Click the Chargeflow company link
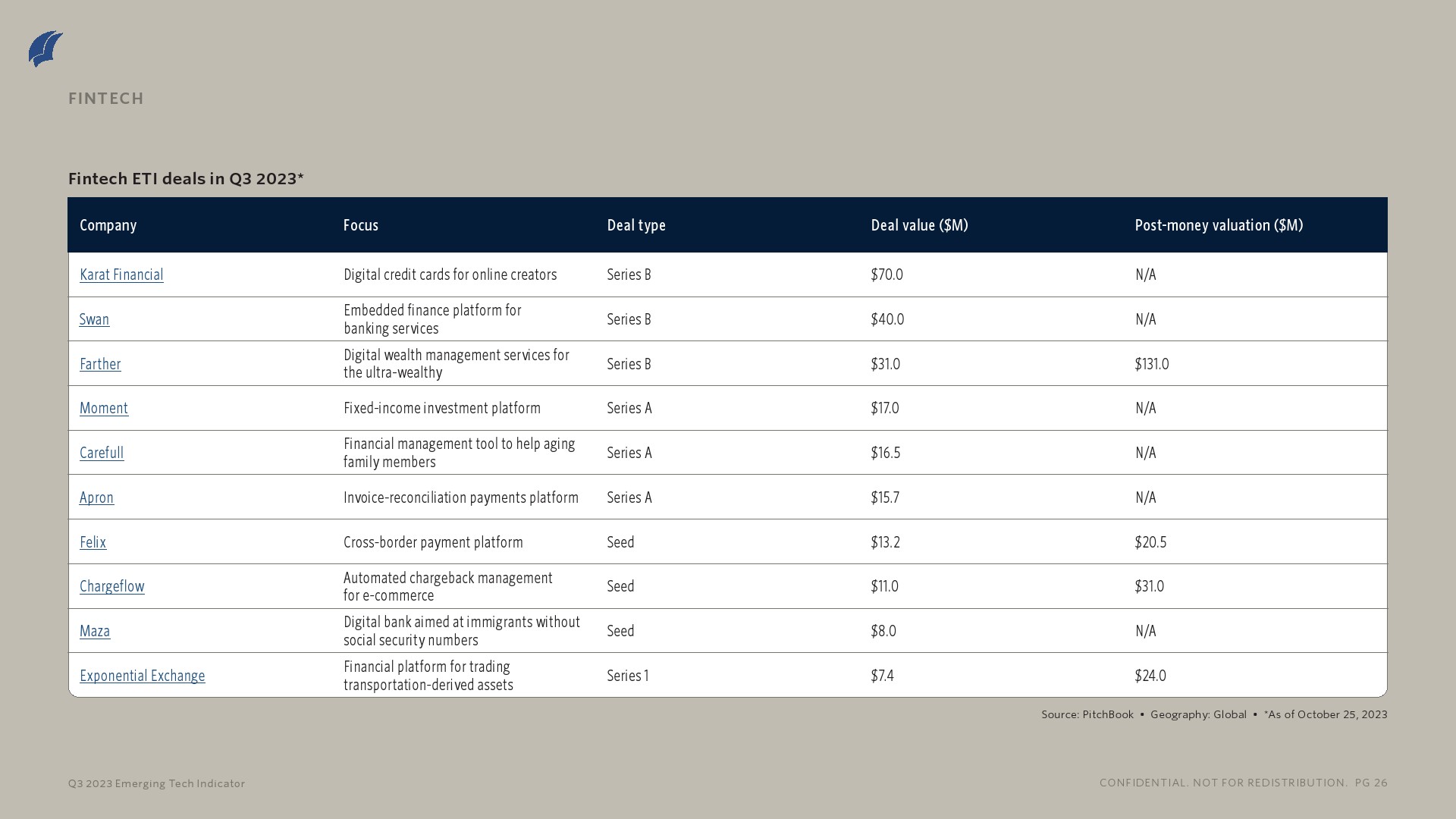The height and width of the screenshot is (819, 1456). pyautogui.click(x=111, y=586)
